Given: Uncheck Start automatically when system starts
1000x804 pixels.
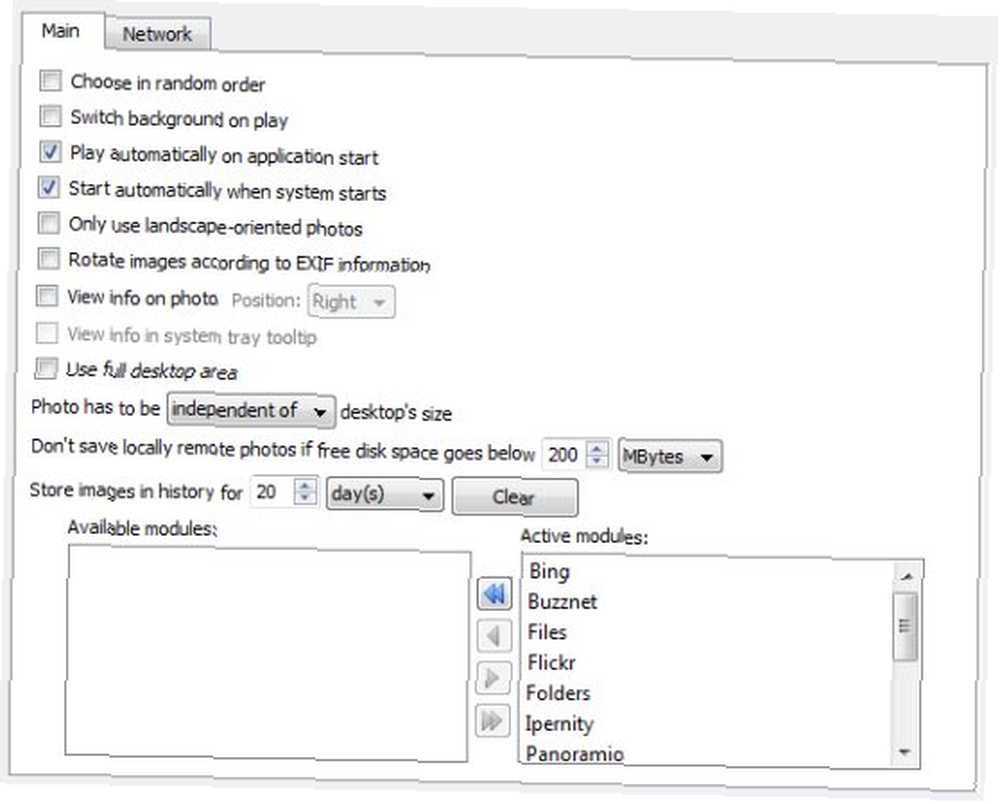Looking at the screenshot, I should click(49, 187).
